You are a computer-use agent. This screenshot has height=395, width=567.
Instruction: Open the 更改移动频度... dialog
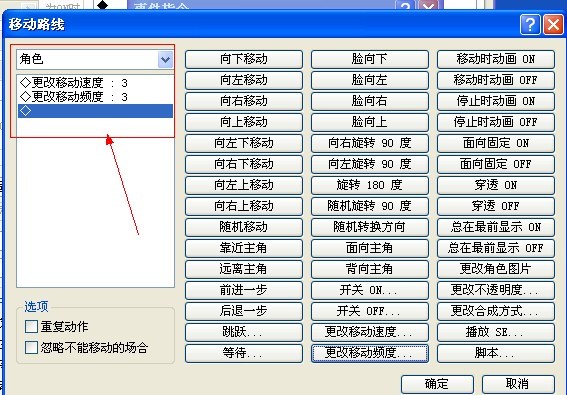click(370, 353)
